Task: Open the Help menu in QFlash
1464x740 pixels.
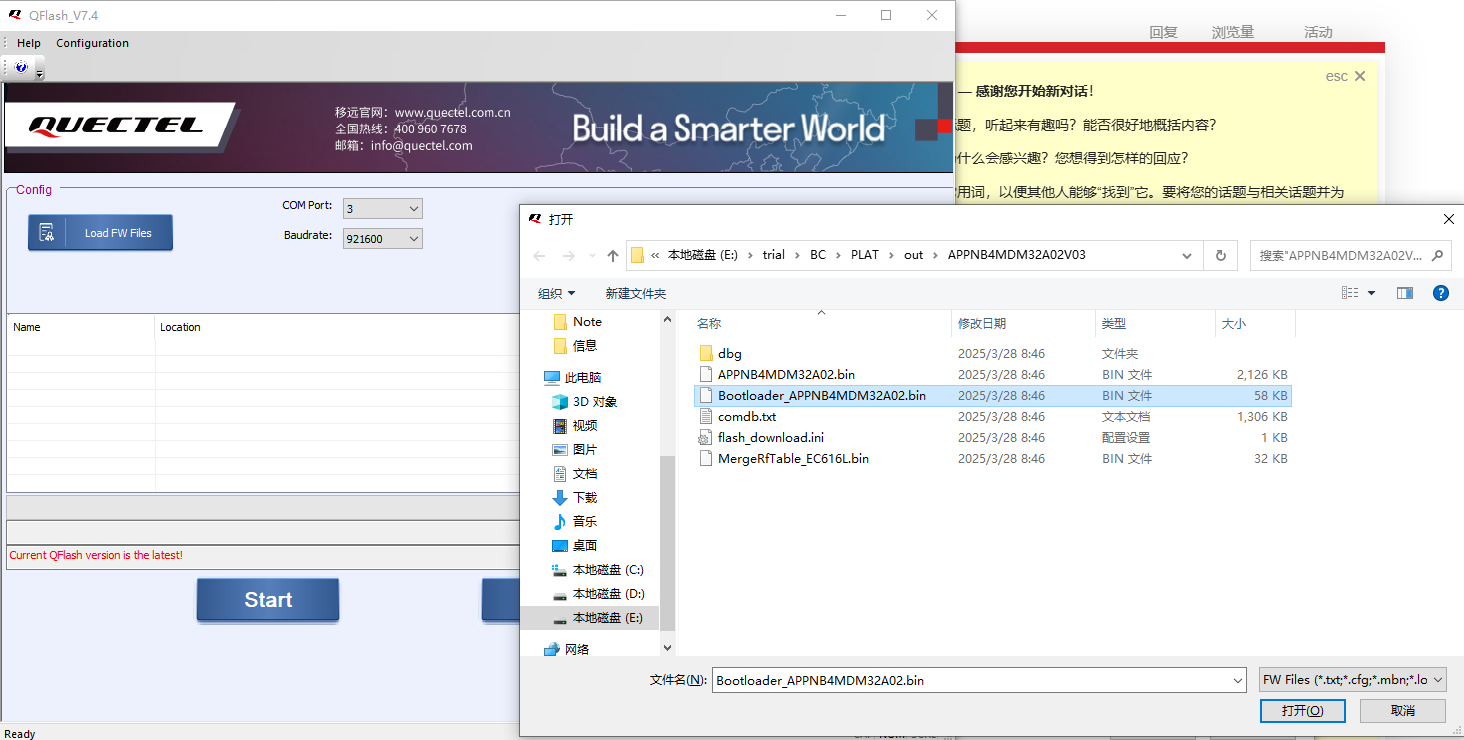Action: (29, 43)
